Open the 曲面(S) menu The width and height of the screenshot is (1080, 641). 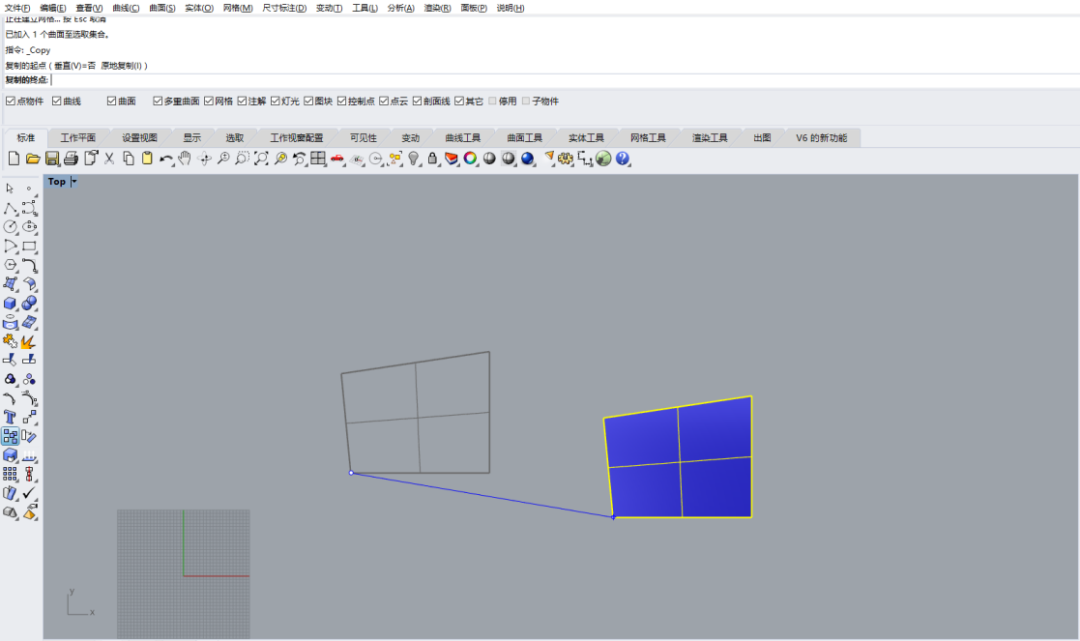(x=162, y=8)
